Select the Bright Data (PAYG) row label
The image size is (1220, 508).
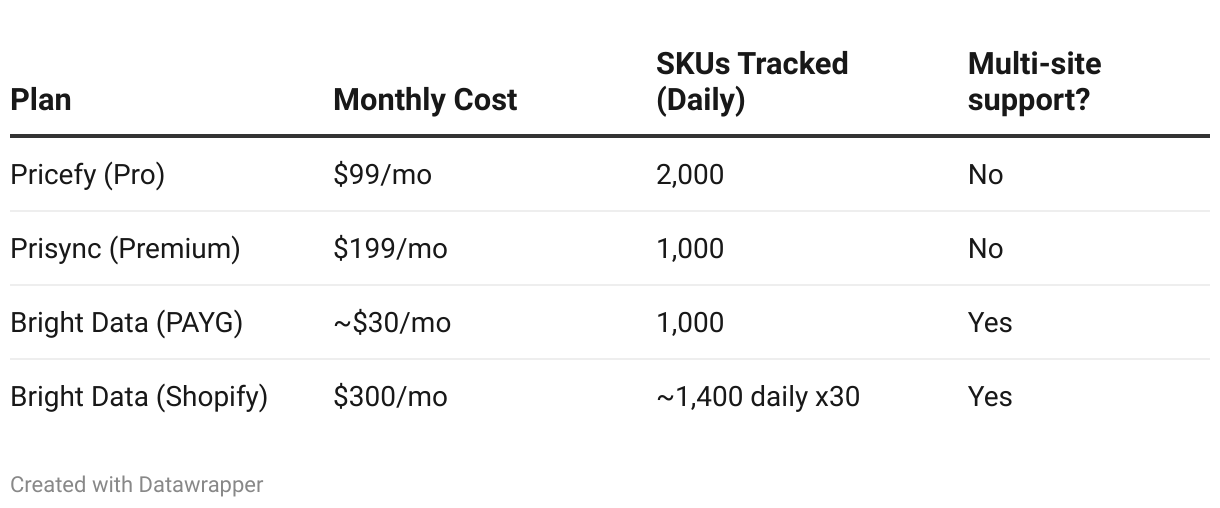click(126, 323)
